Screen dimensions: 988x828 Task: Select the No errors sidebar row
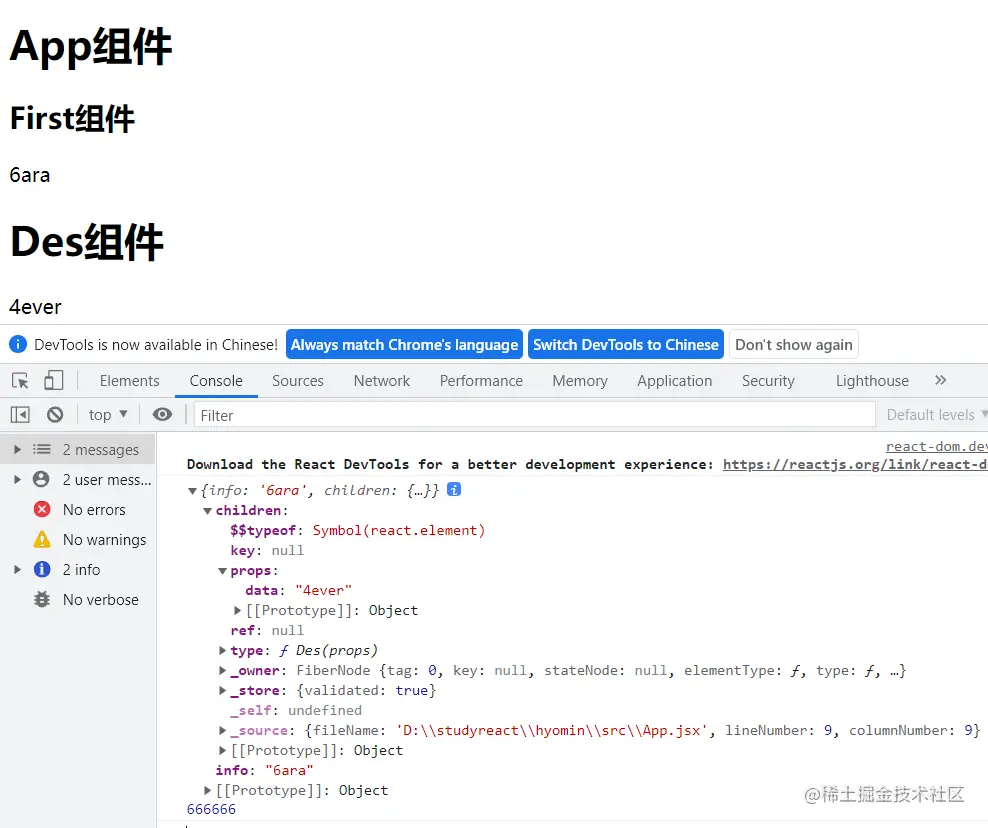coord(78,509)
